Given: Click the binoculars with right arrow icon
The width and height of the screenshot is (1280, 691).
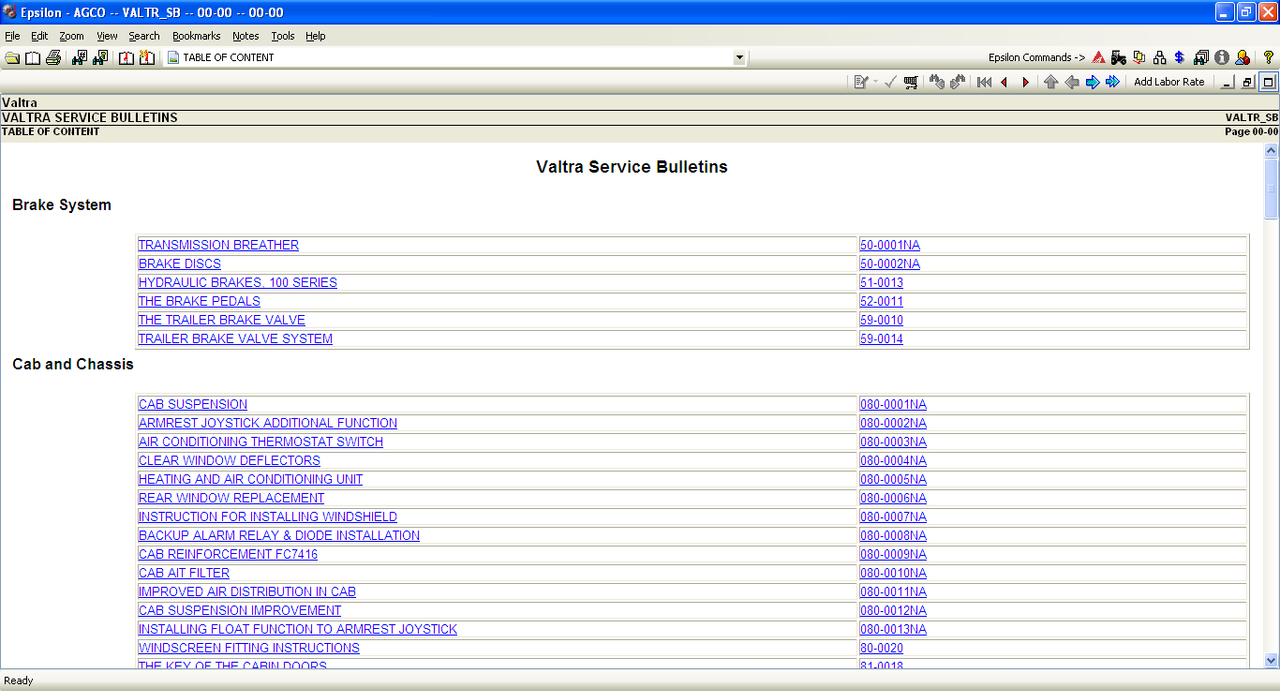Looking at the screenshot, I should click(x=958, y=82).
